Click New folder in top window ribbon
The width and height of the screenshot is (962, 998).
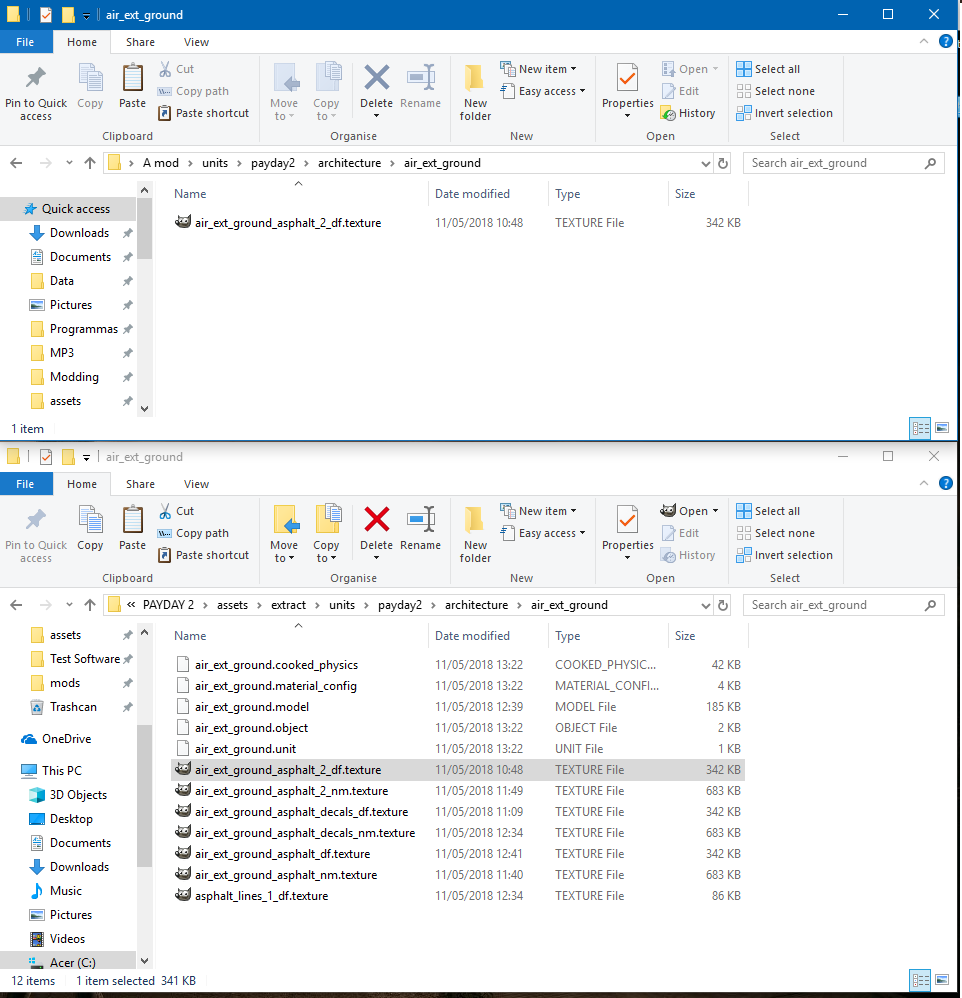pyautogui.click(x=475, y=93)
